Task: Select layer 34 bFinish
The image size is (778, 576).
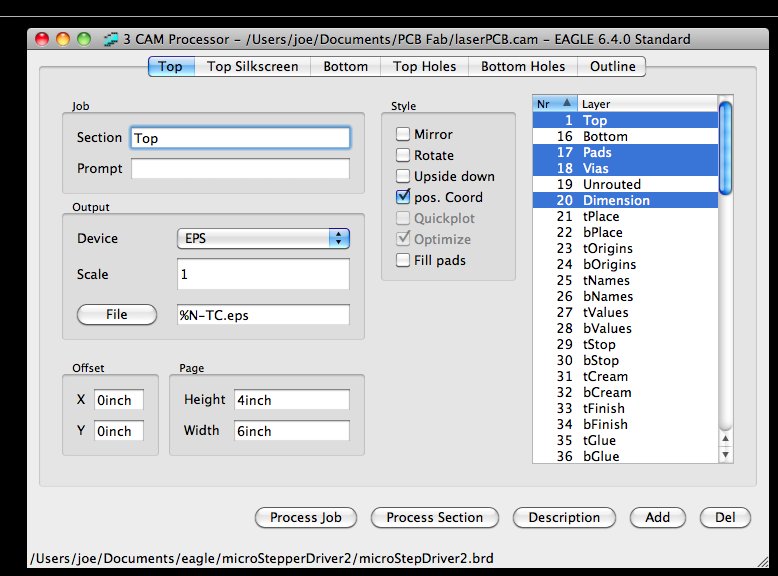Action: click(625, 424)
